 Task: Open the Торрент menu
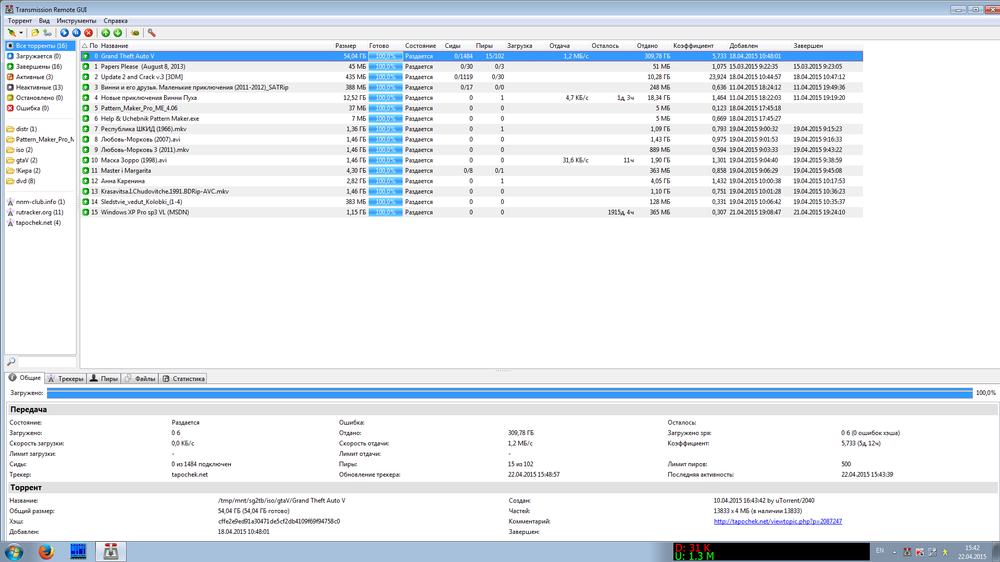(20, 20)
